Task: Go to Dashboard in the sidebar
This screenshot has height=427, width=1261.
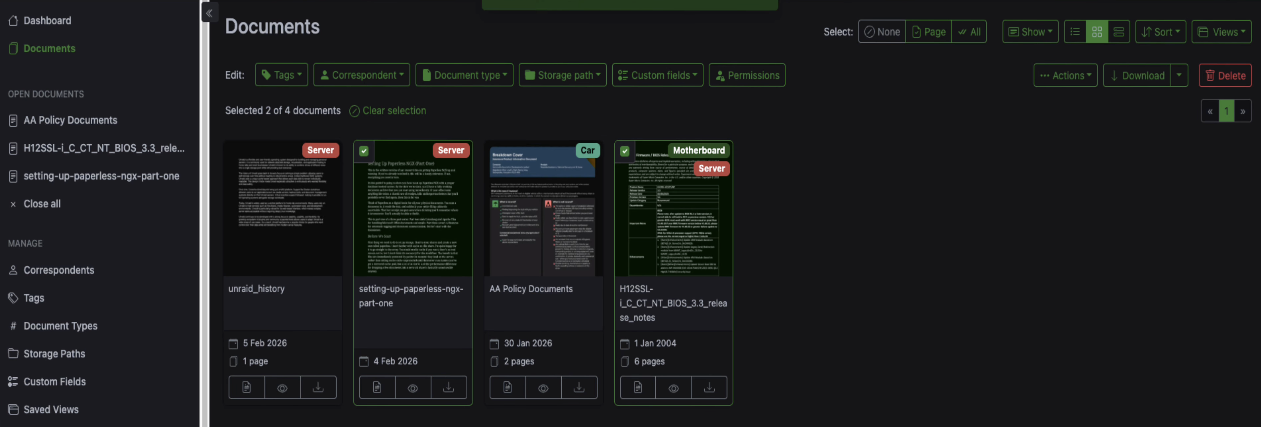Action: [47, 20]
